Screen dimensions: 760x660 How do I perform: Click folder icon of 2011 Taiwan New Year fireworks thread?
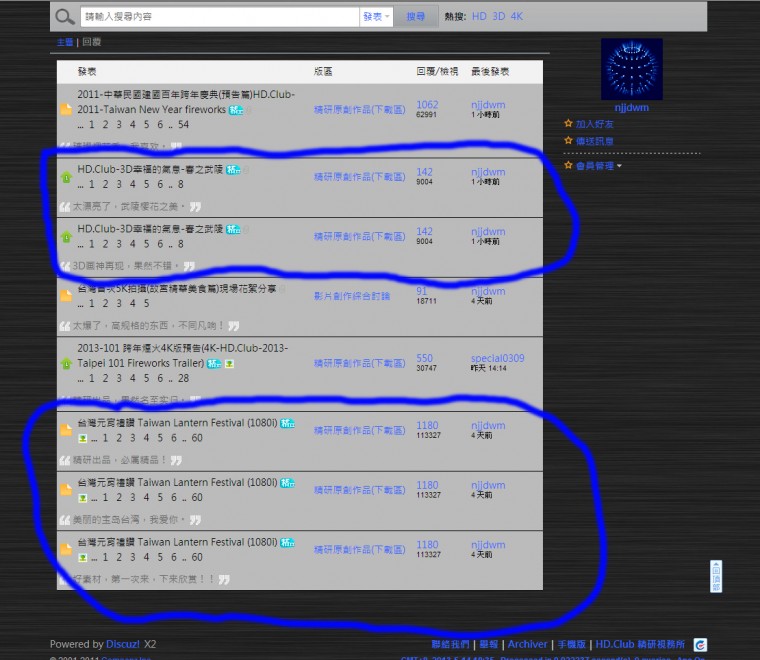pos(66,110)
